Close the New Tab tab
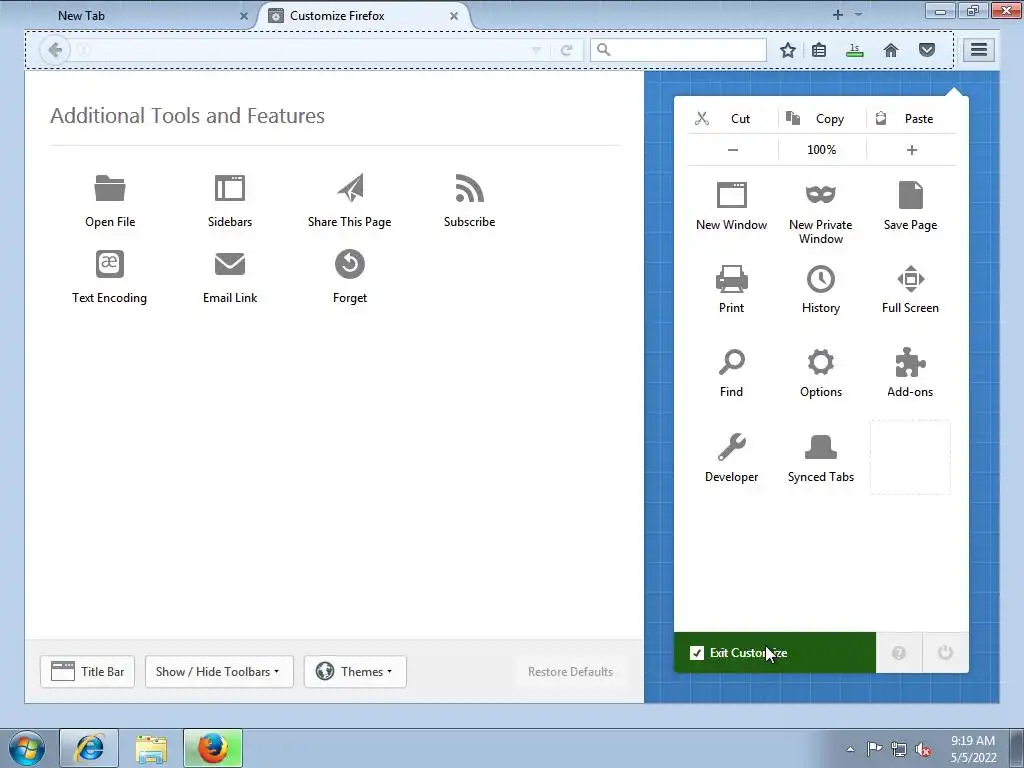 [x=244, y=16]
